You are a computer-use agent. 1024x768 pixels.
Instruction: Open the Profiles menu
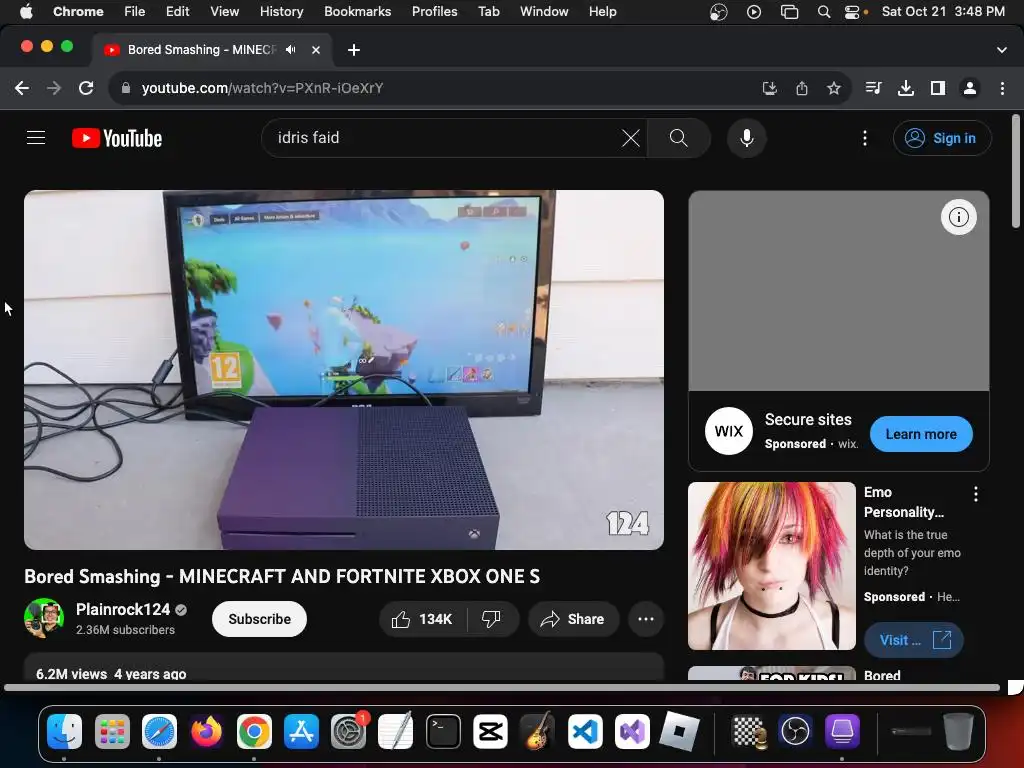pos(434,11)
